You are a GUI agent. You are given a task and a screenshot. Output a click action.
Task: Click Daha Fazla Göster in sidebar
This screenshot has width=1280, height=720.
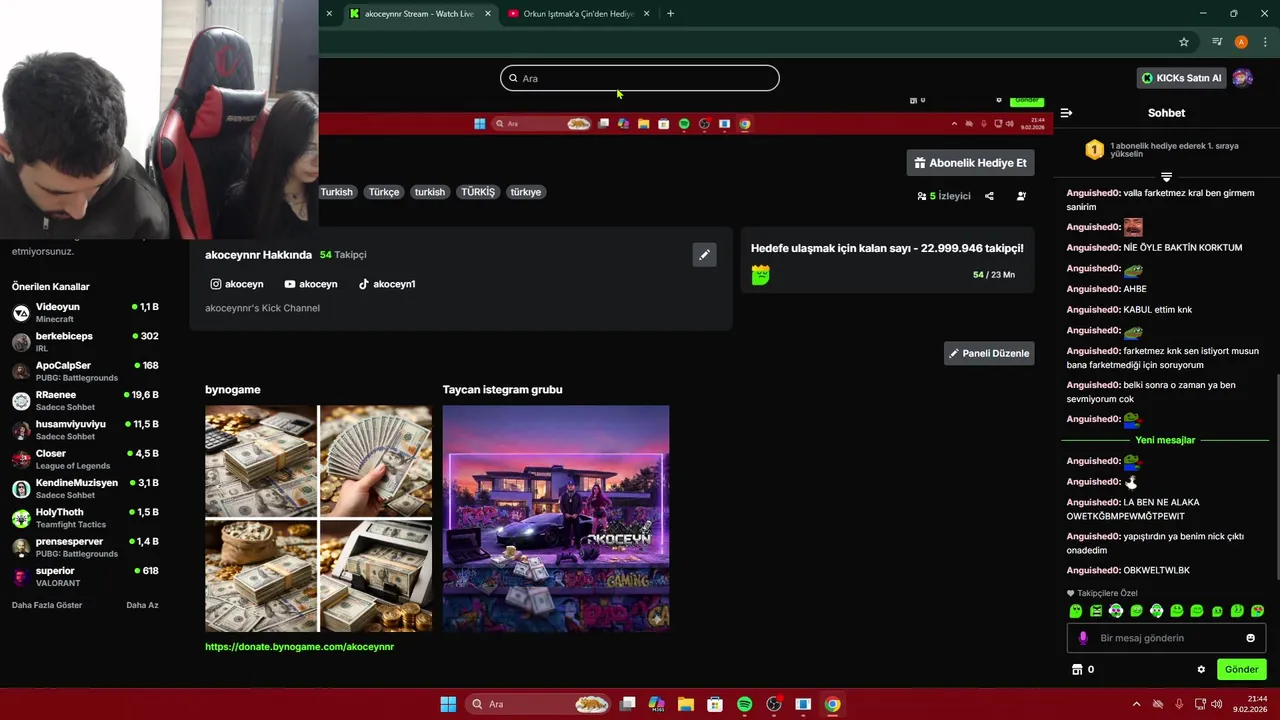(x=47, y=605)
